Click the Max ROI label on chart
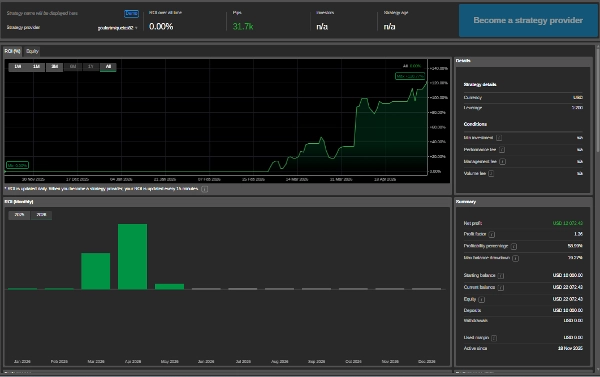Viewport: 600px width, 377px height. [x=410, y=76]
